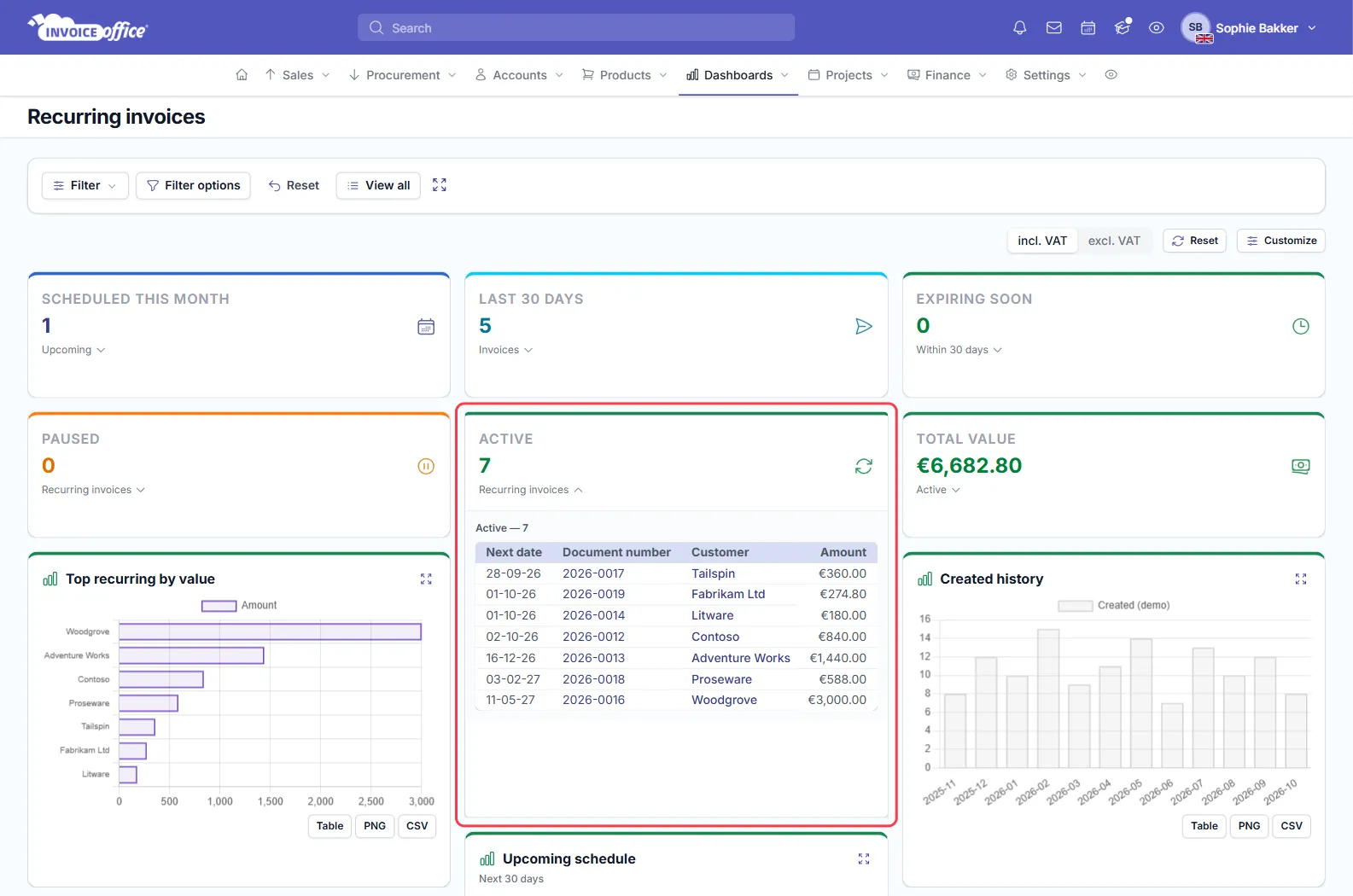Click the SB user avatar
Screen dimensions: 1353x896
(1196, 27)
